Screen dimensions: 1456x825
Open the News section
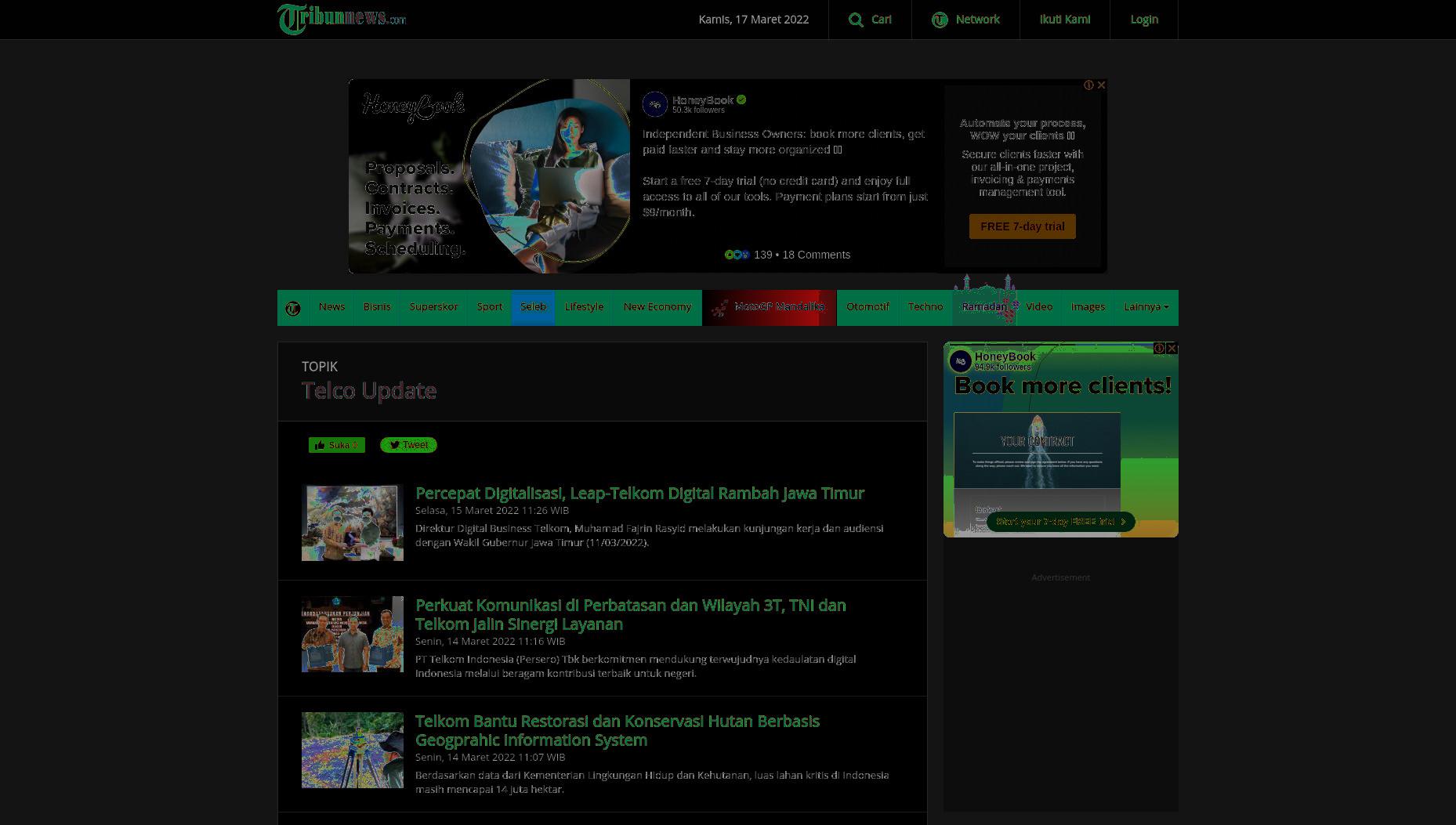pyautogui.click(x=331, y=307)
